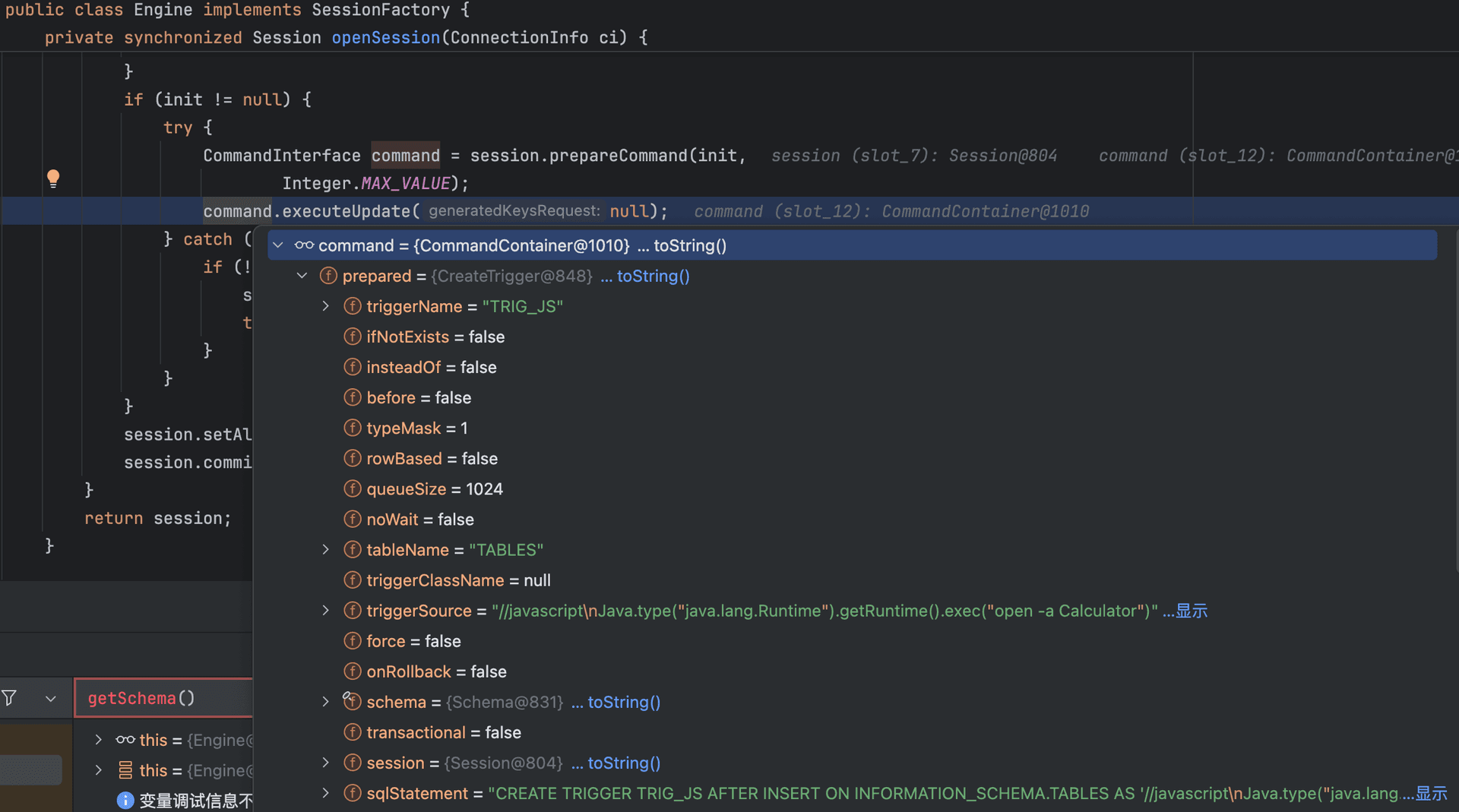Click the generatedKeysRequest parameter hint
The height and width of the screenshot is (812, 1459).
point(514,210)
